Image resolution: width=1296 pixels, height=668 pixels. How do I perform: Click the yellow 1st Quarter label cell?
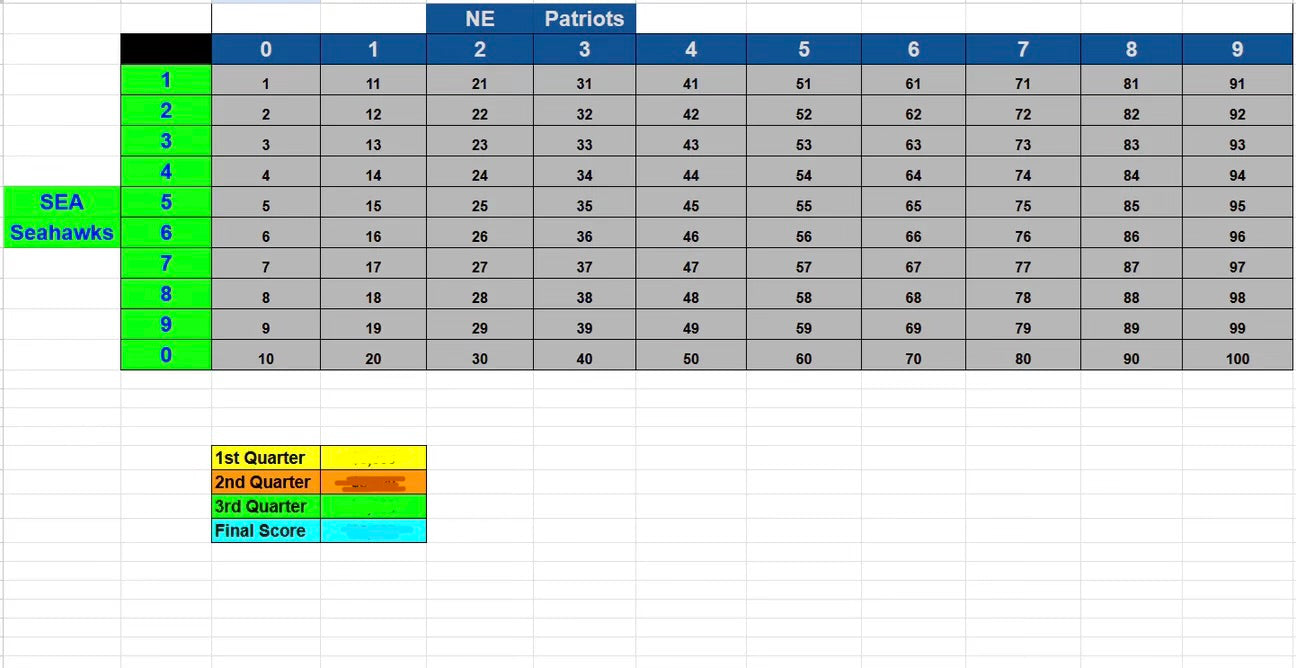tap(266, 458)
